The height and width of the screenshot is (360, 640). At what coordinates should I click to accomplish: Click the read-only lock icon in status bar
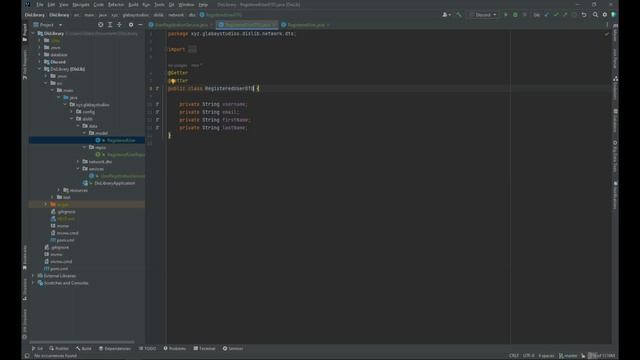pyautogui.click(x=583, y=356)
